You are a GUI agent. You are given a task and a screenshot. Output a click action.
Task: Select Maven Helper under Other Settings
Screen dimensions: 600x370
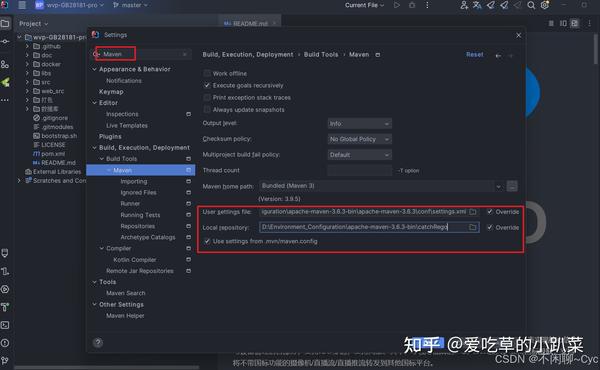point(125,316)
